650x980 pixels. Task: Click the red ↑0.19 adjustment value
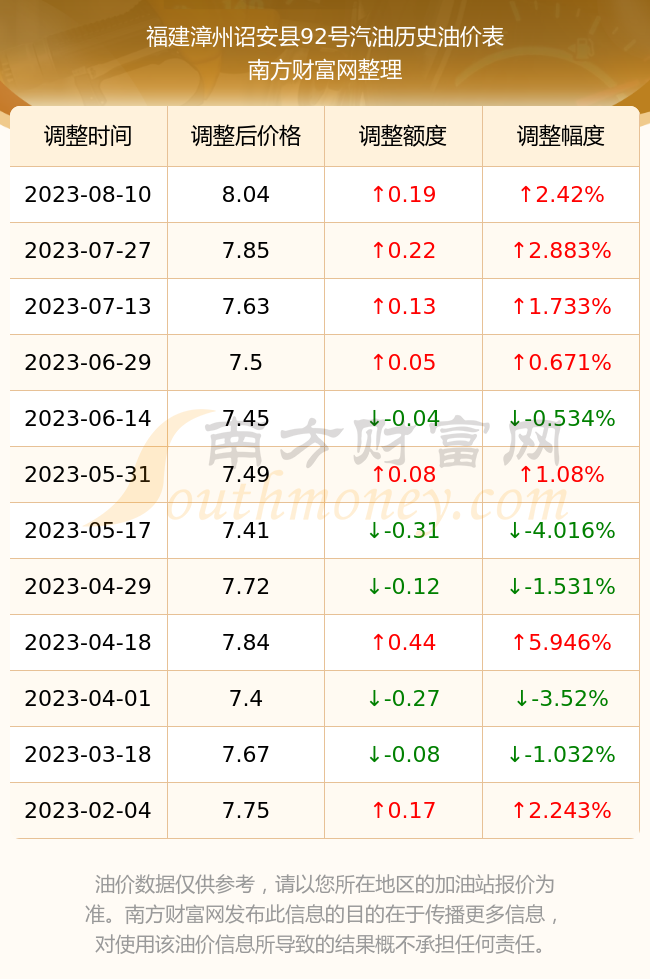click(403, 194)
